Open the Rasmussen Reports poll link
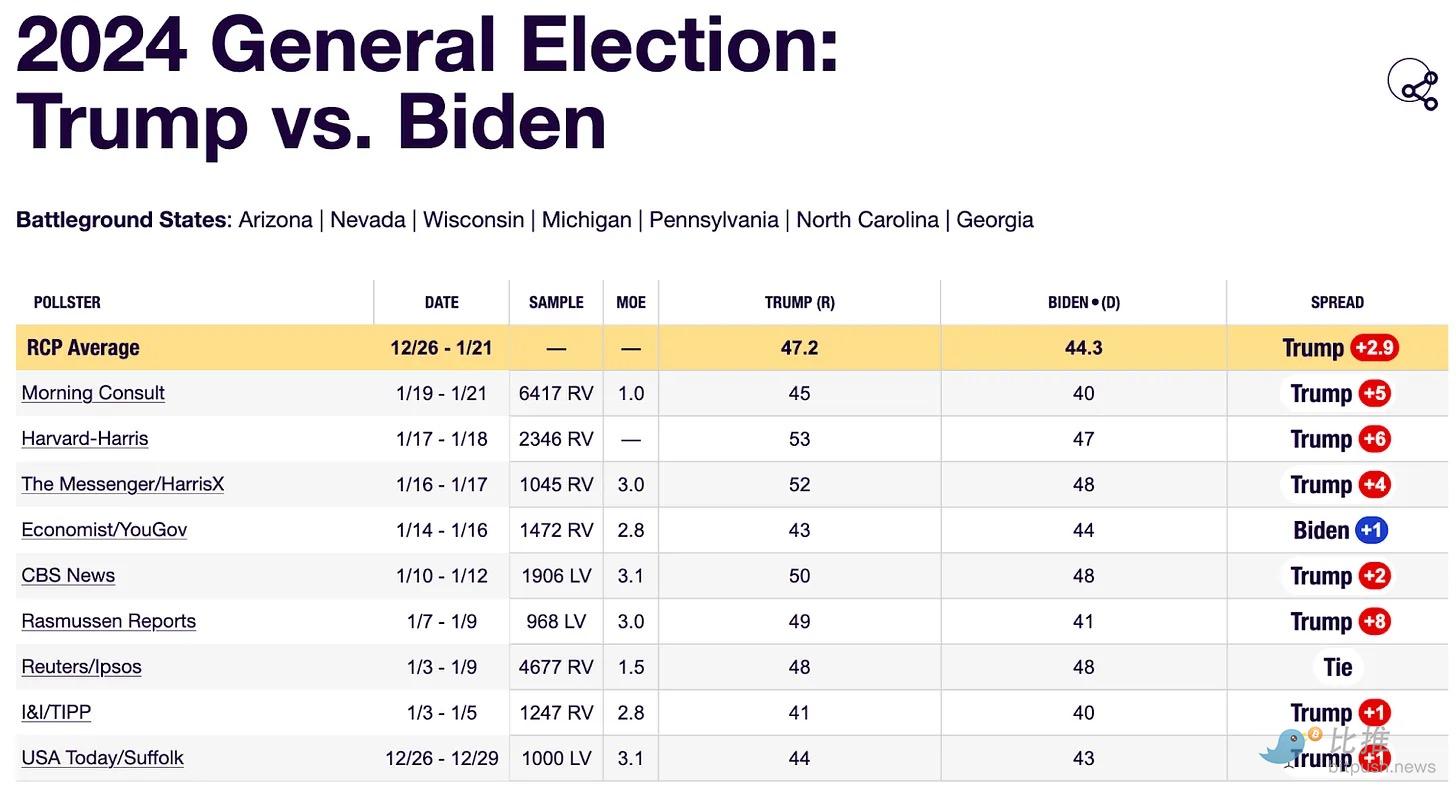1456x794 pixels. point(109,621)
